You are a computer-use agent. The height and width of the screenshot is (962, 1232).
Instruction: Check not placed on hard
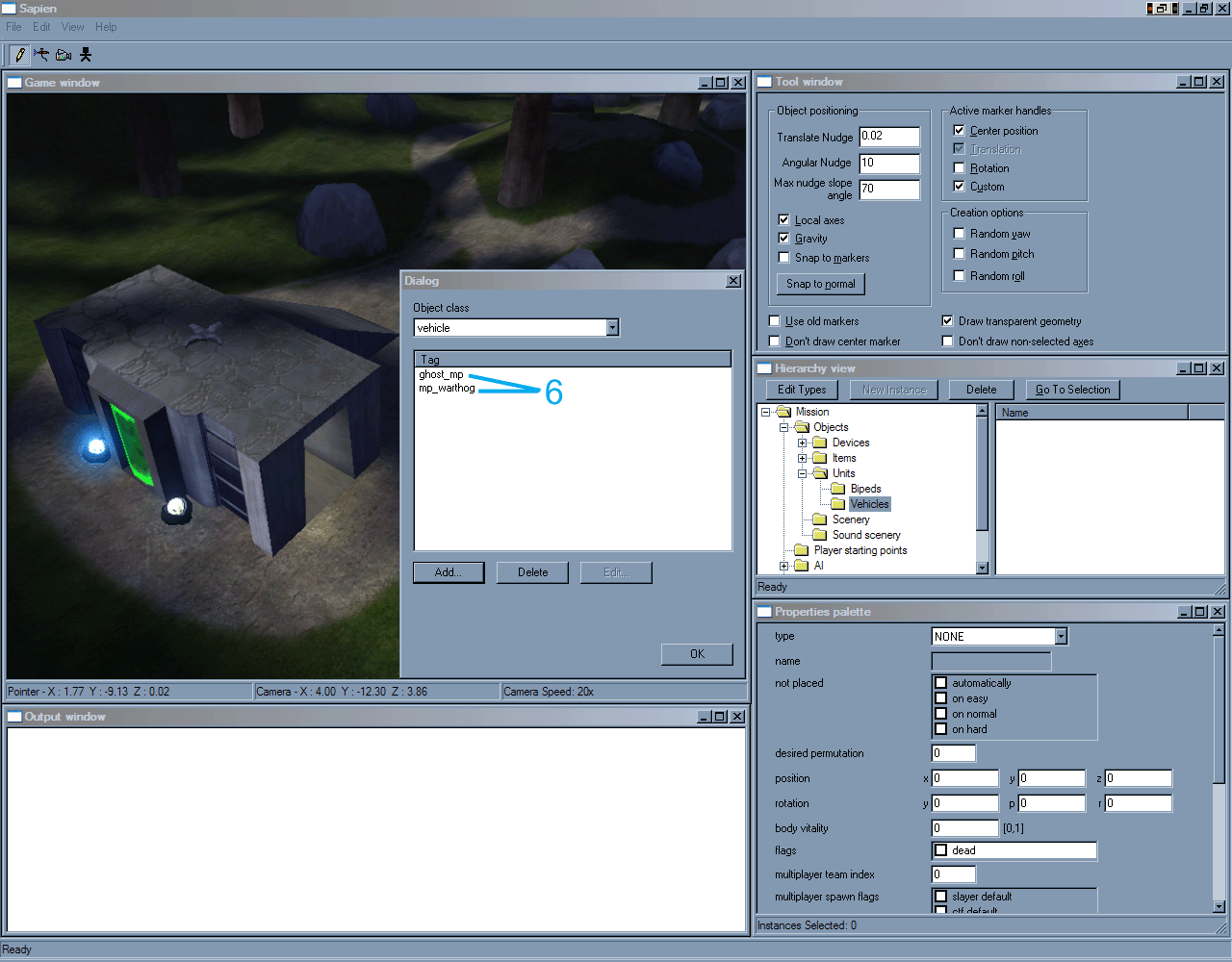(941, 729)
